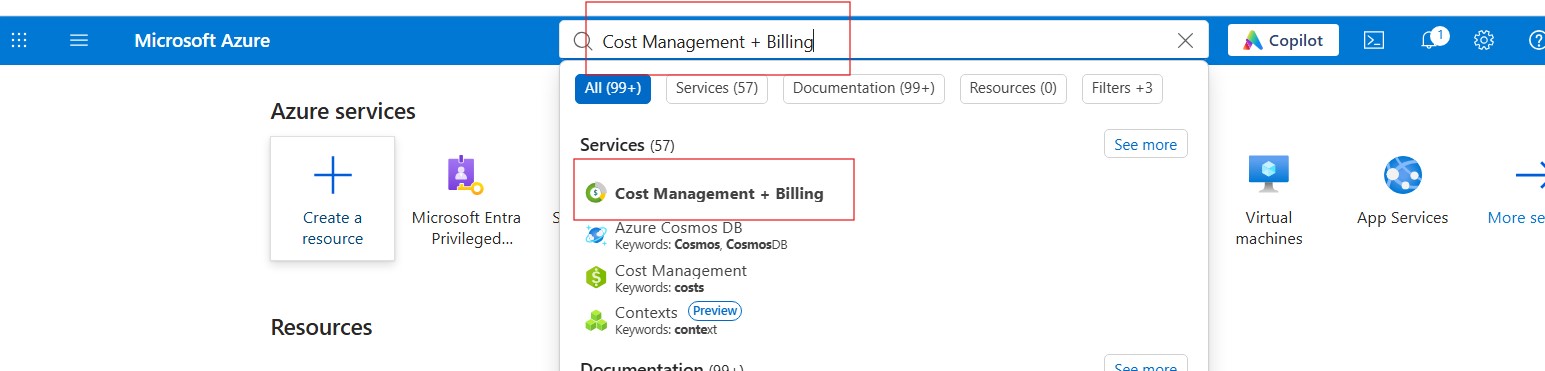The height and width of the screenshot is (371, 1545).
Task: Click Keywords: costs text
Action: 659,288
